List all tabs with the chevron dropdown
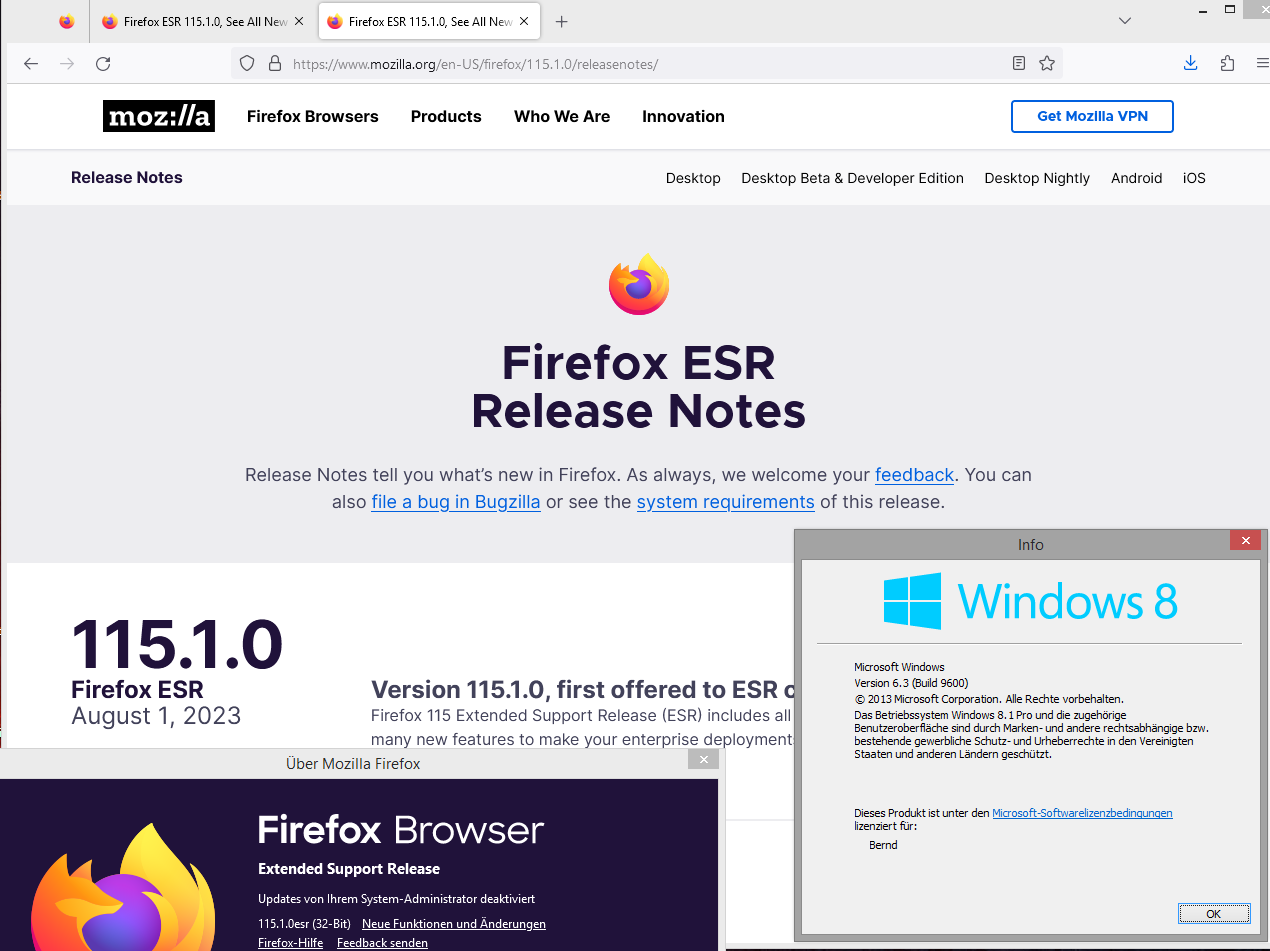1270x951 pixels. (x=1125, y=21)
